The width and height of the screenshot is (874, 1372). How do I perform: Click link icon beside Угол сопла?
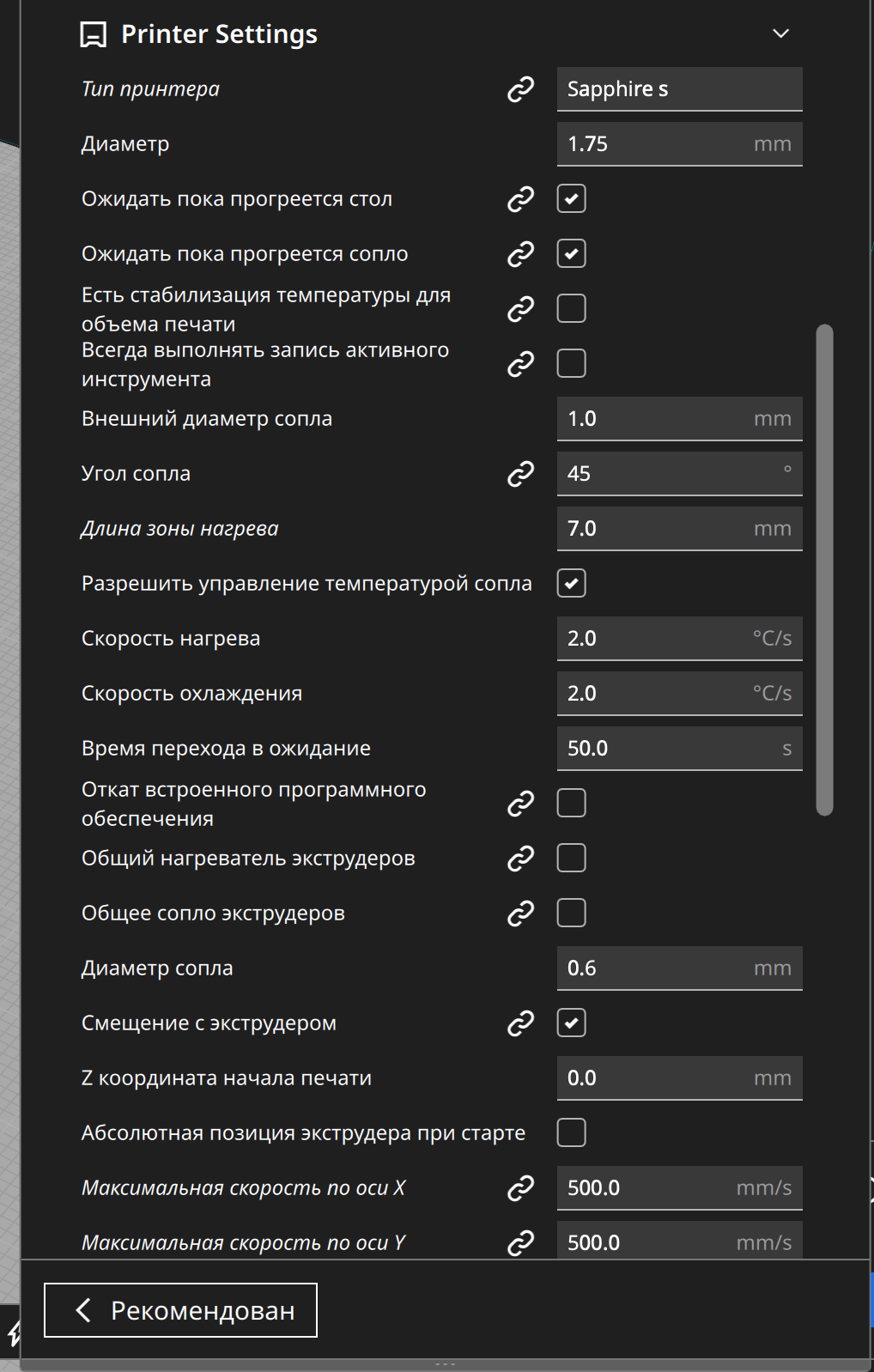click(x=520, y=474)
